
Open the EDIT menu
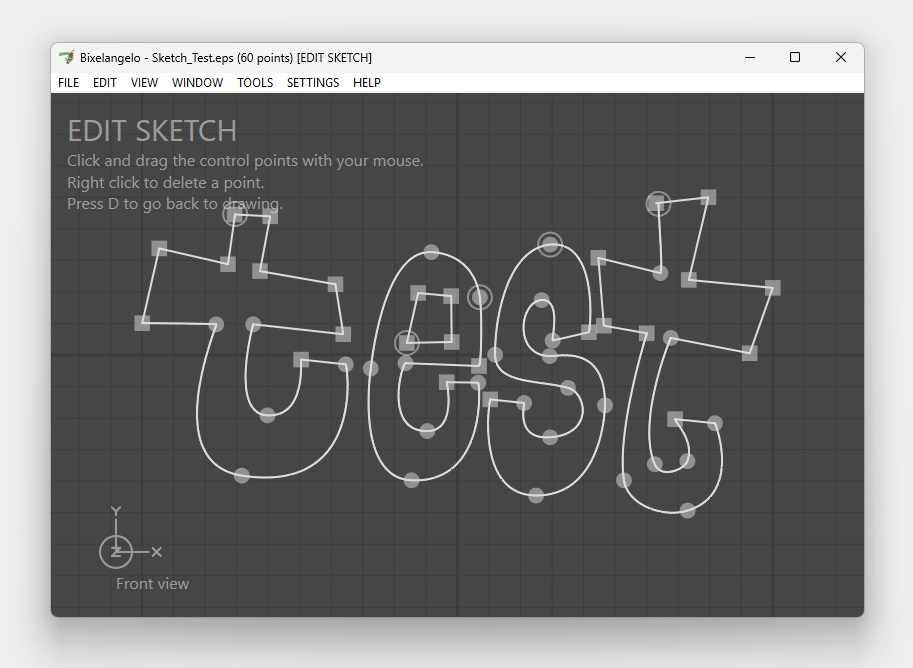[105, 83]
